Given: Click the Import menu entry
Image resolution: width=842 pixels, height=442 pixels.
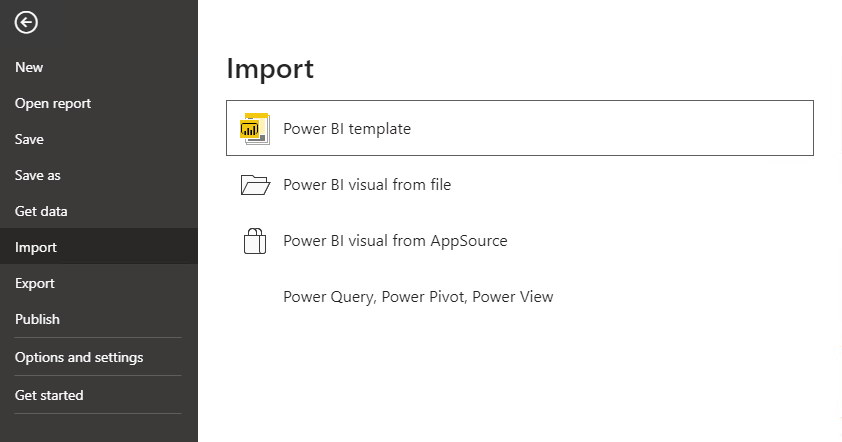Looking at the screenshot, I should tap(36, 247).
